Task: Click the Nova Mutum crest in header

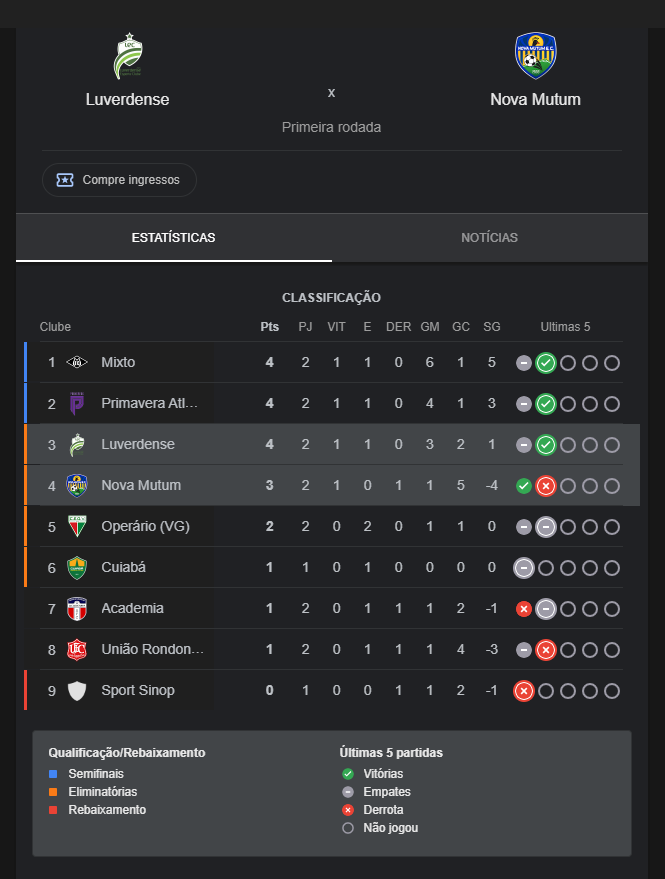Action: pyautogui.click(x=535, y=55)
